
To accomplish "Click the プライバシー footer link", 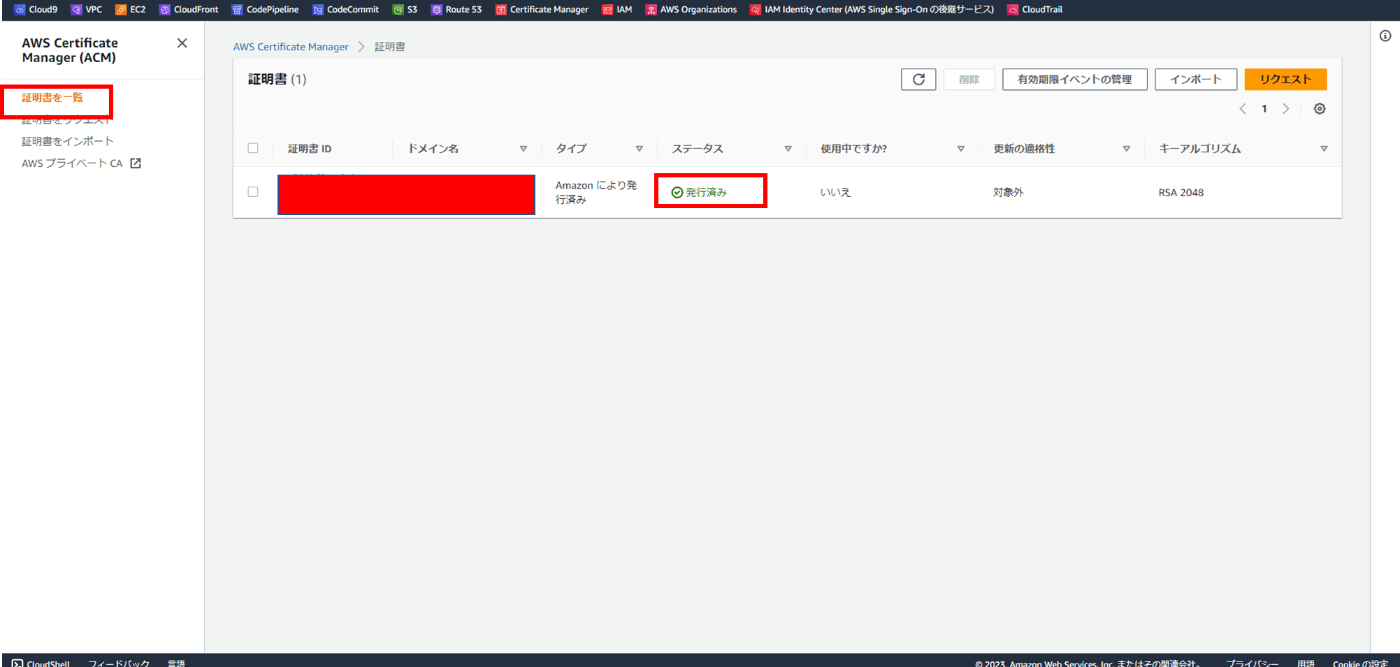I will (x=1253, y=663).
